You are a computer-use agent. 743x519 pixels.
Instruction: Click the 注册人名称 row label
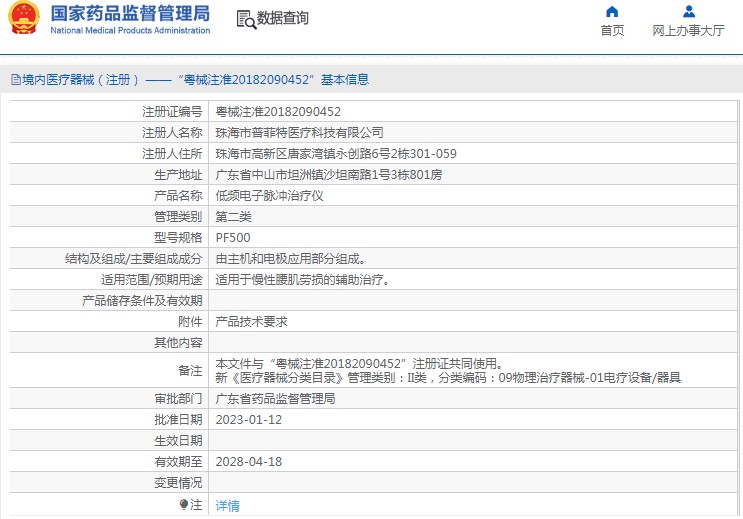172,133
